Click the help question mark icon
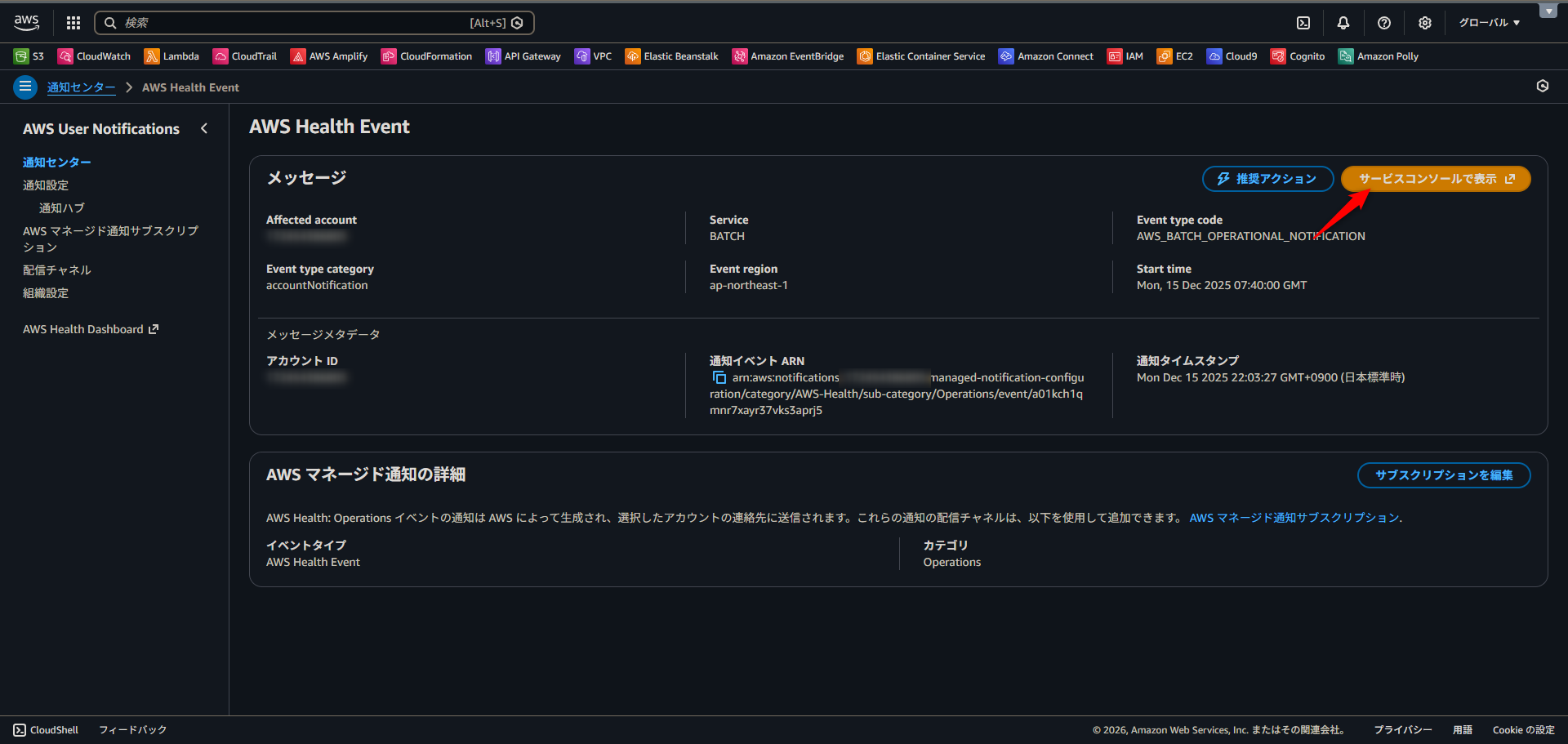The height and width of the screenshot is (744, 1568). (1384, 23)
